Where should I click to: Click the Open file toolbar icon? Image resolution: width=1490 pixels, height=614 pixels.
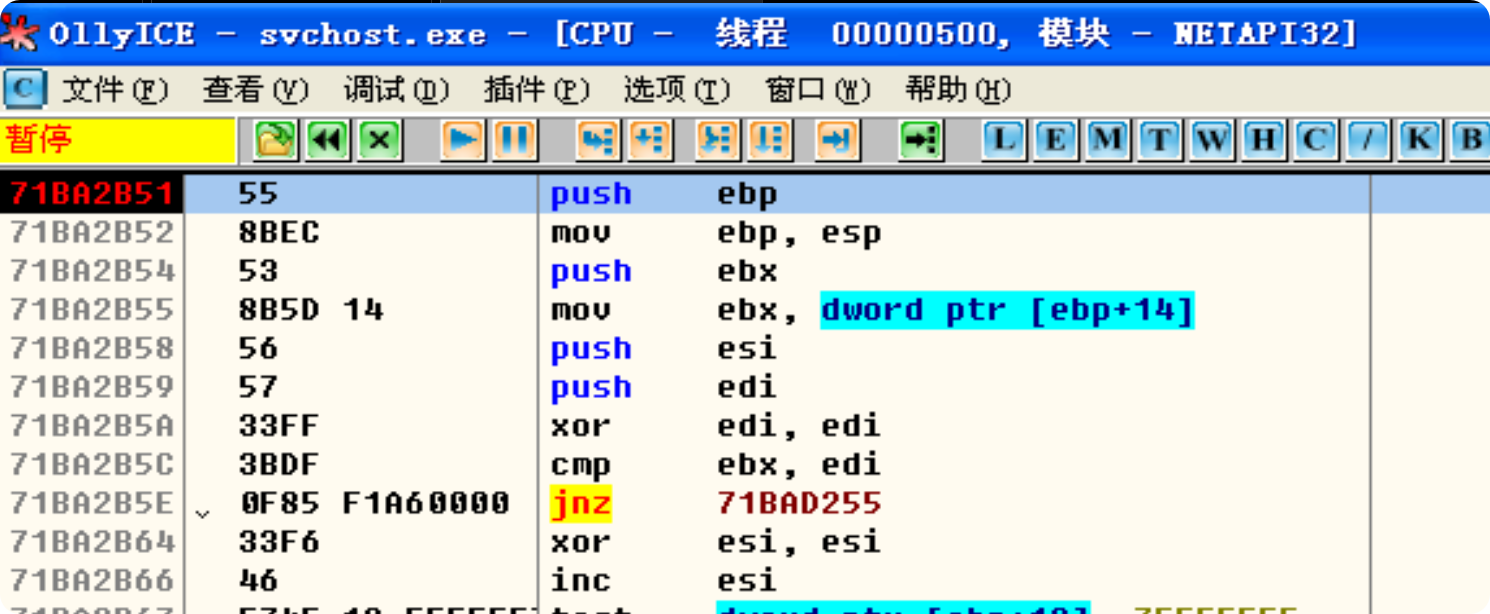pyautogui.click(x=275, y=140)
